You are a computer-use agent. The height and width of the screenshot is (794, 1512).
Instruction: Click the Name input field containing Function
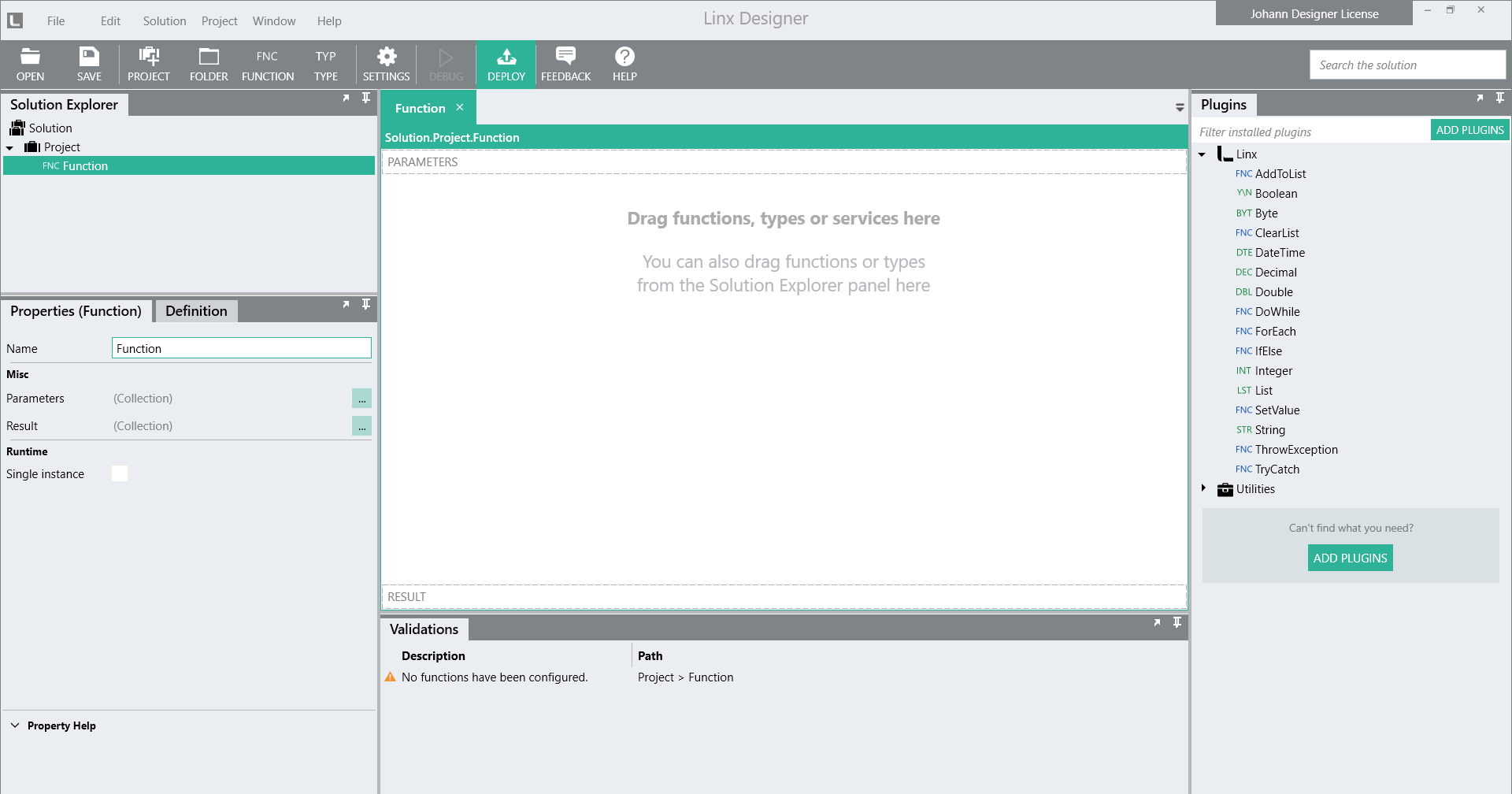point(242,348)
